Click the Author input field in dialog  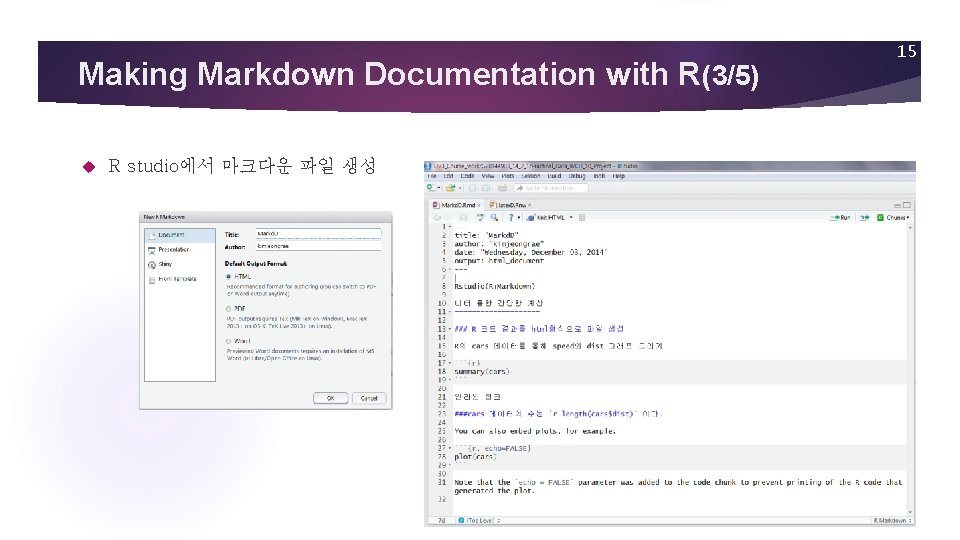click(x=318, y=246)
